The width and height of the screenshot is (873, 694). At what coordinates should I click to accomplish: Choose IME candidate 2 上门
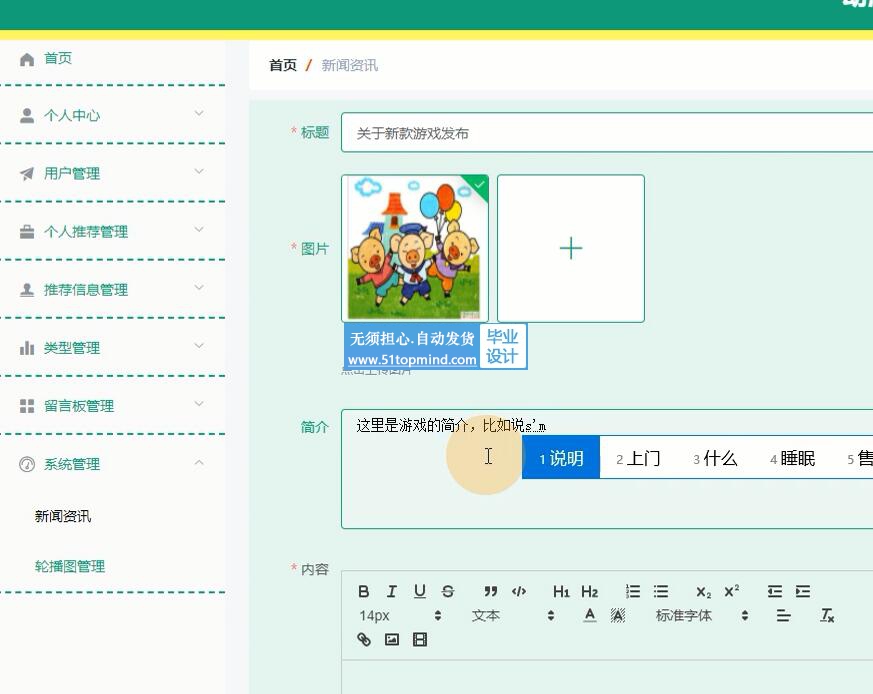pos(638,458)
